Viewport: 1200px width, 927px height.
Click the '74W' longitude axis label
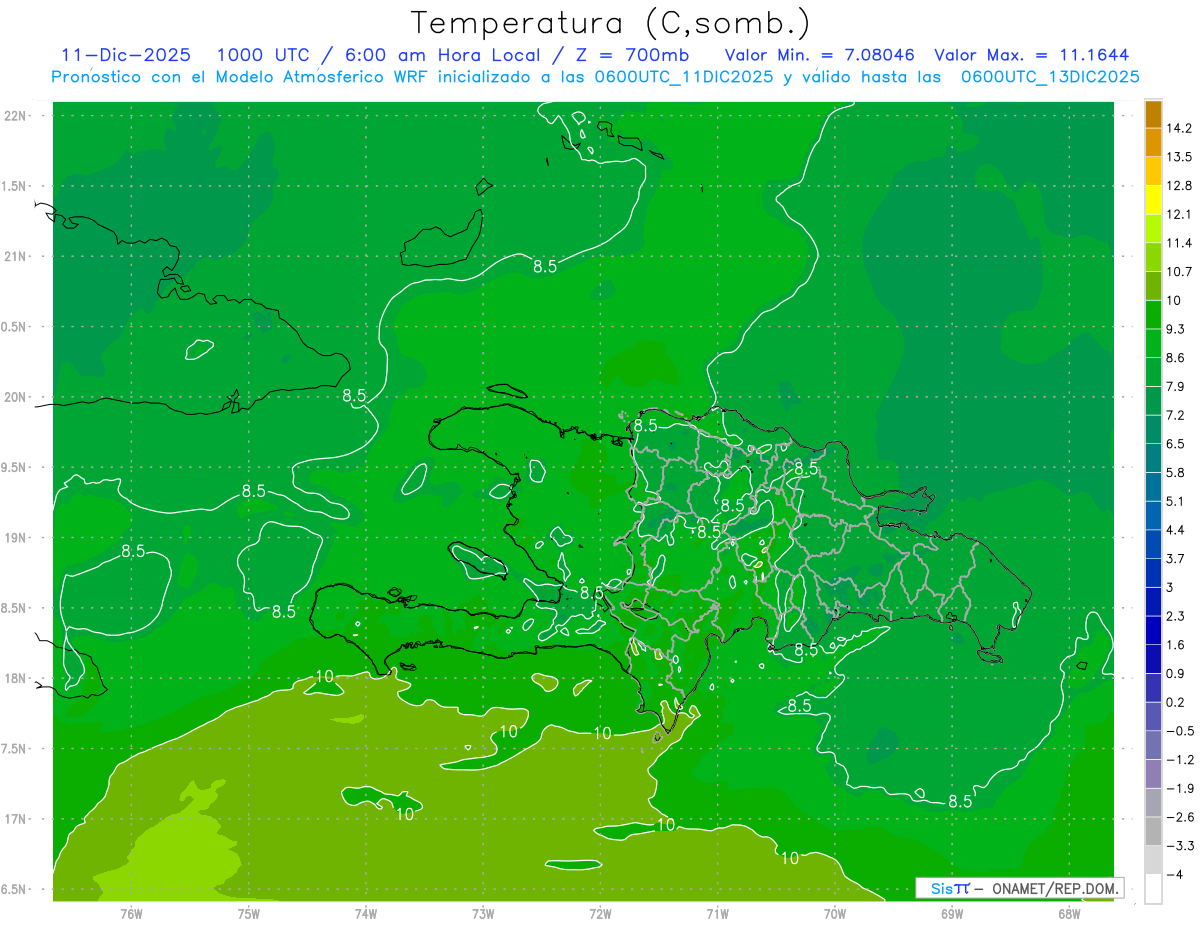pos(366,914)
